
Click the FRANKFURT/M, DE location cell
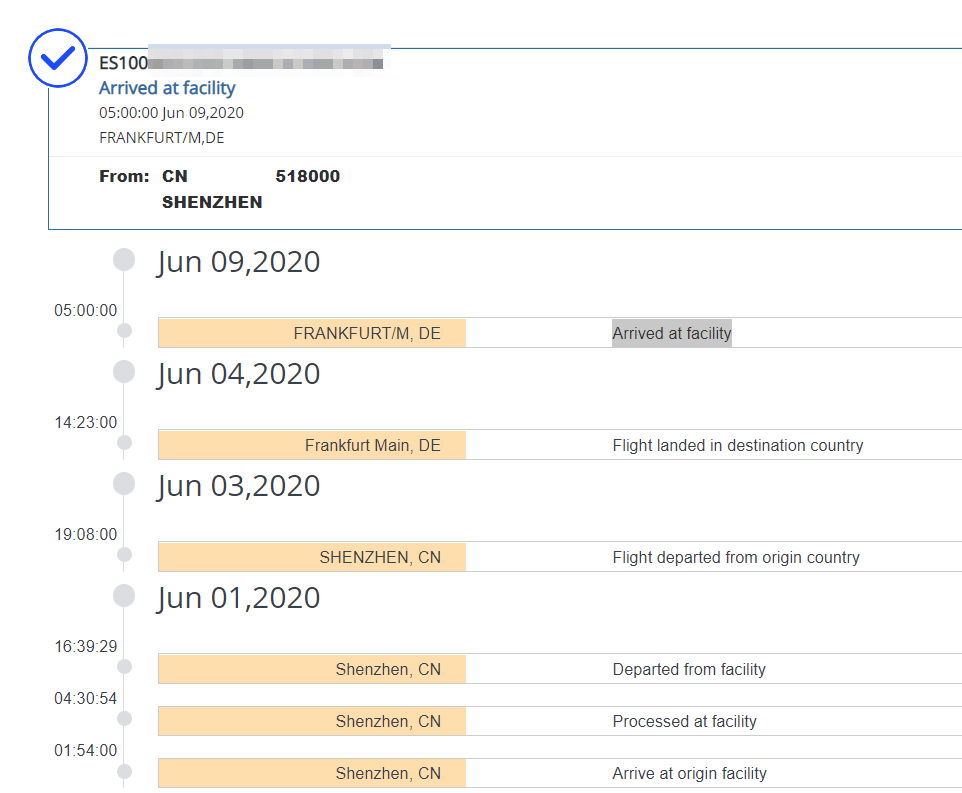312,333
